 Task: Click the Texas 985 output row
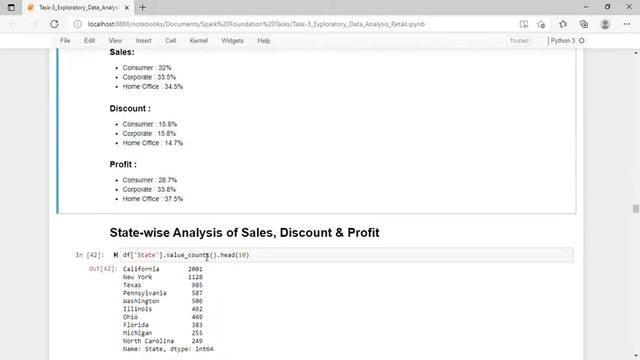tap(162, 285)
